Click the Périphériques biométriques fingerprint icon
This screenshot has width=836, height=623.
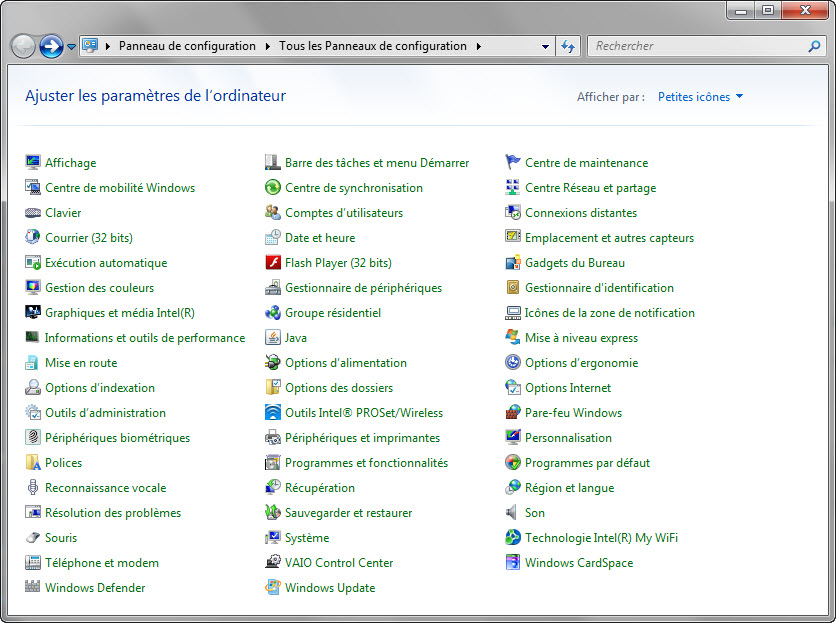(x=33, y=437)
